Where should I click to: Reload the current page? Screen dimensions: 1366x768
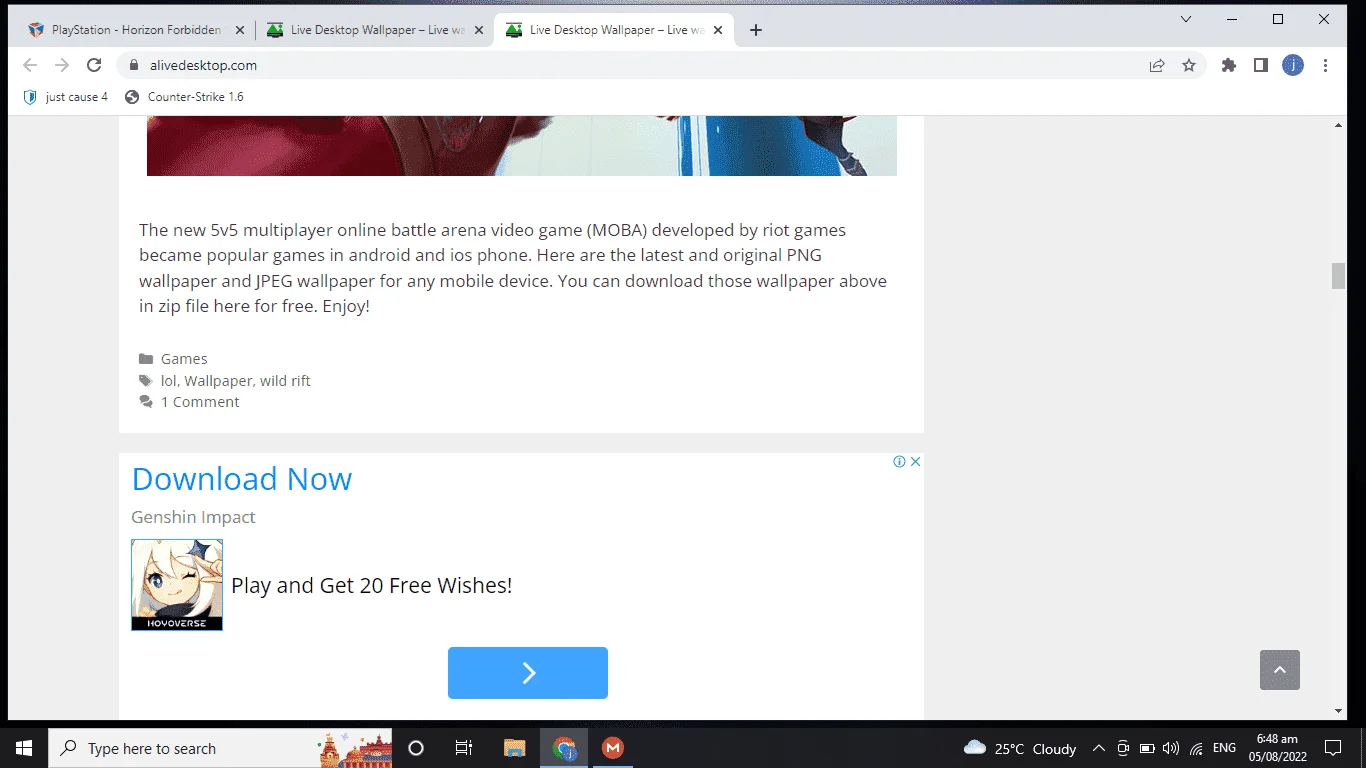(x=94, y=65)
